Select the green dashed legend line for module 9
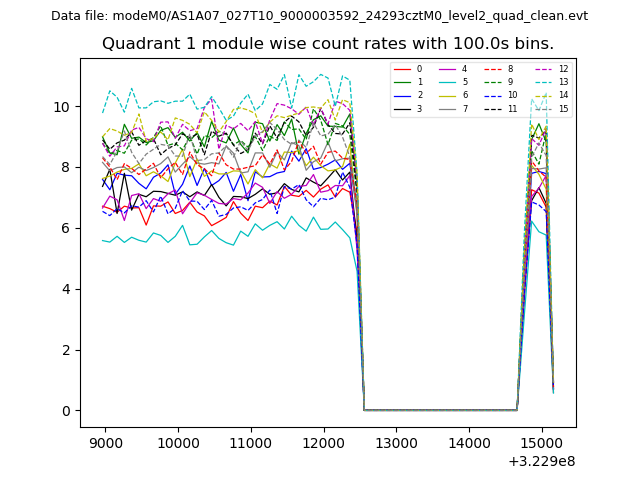The image size is (640, 480). point(492,82)
